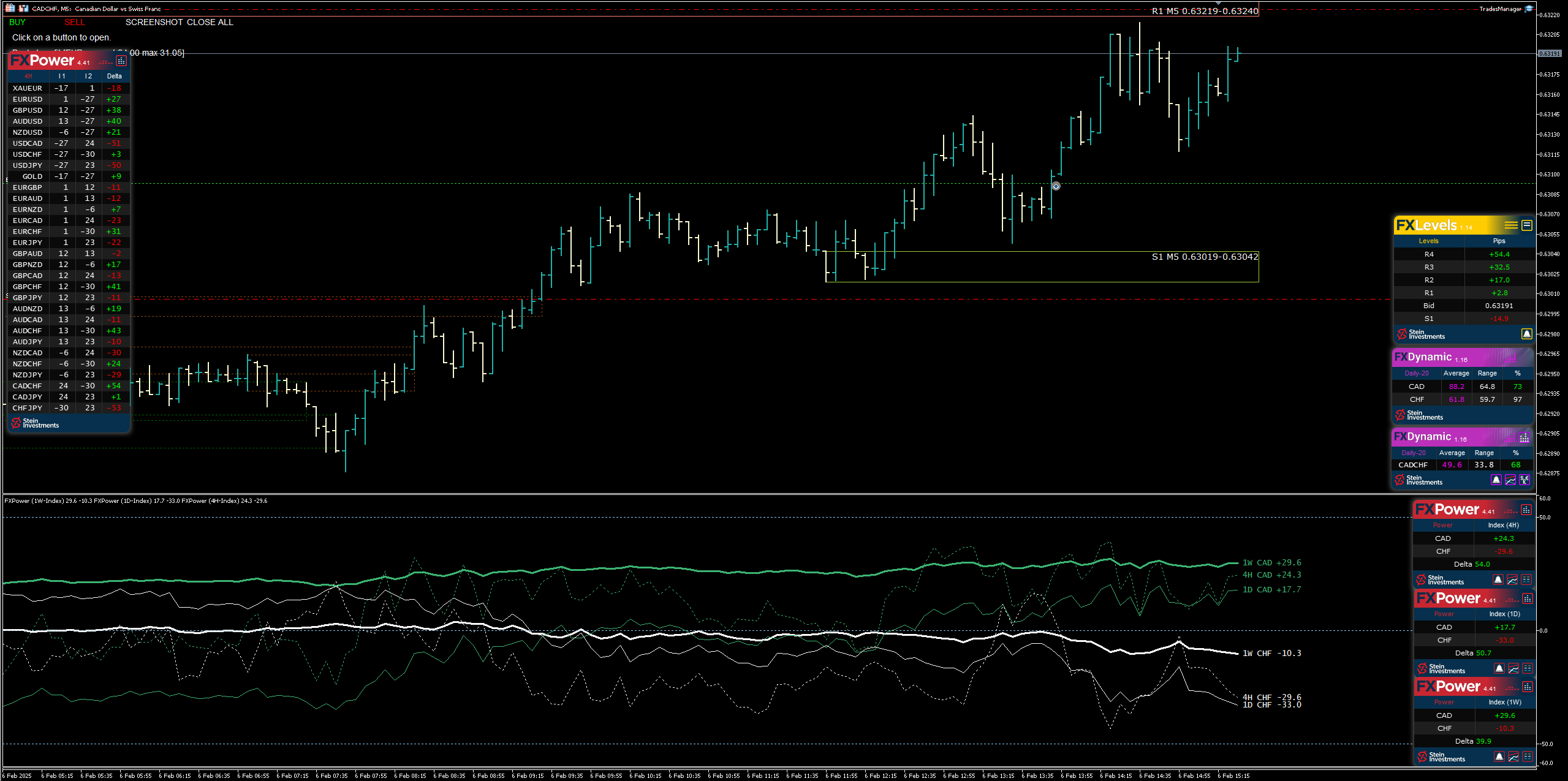The image size is (1568, 781).
Task: Toggle the bell alert in CADCHF FXDynamic panel
Action: click(1496, 480)
